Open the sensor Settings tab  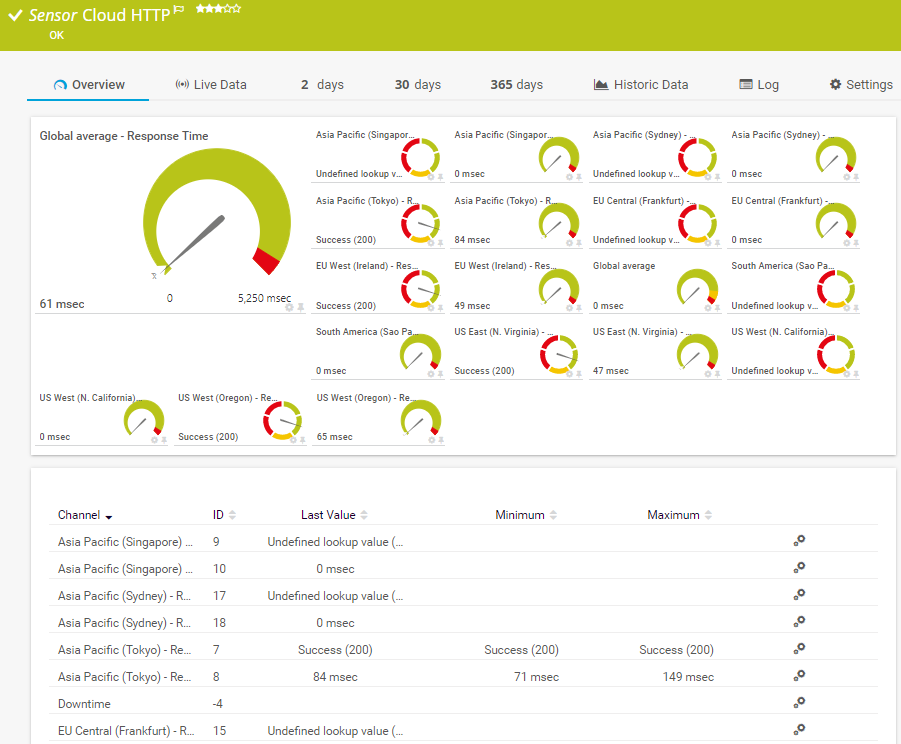click(x=860, y=85)
